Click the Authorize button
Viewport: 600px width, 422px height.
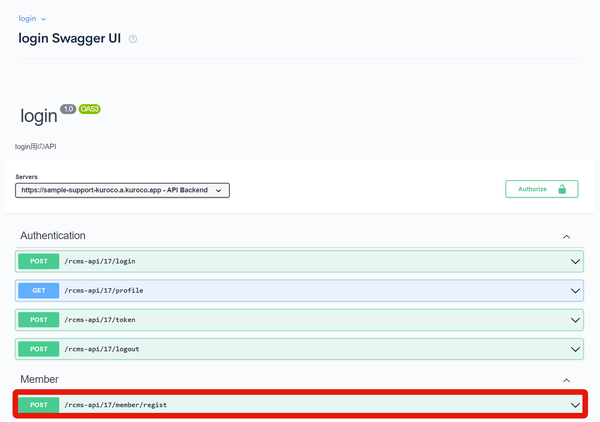pos(541,189)
